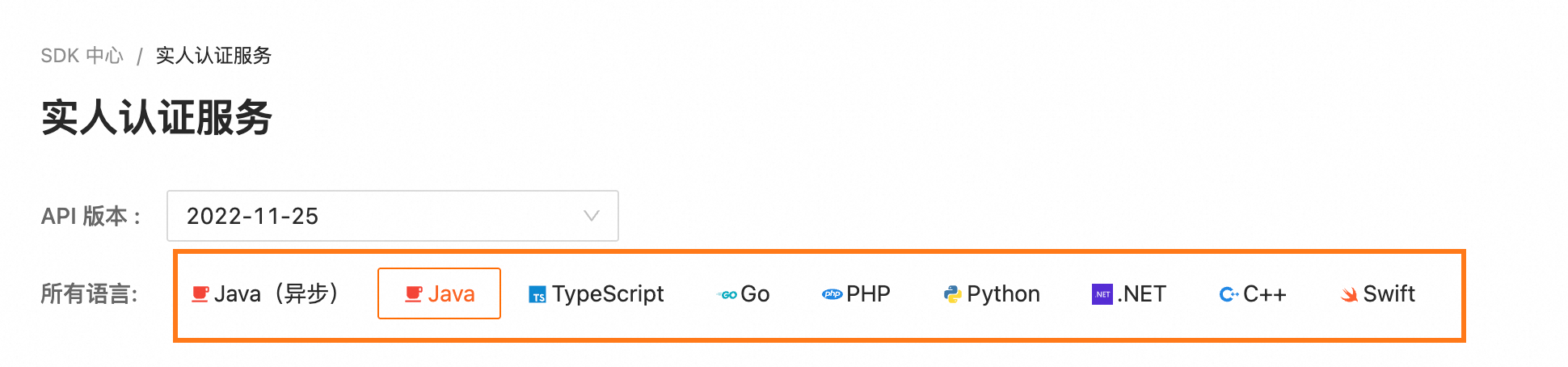This screenshot has height=367, width=1568.
Task: Click the 实人认证服务 page heading
Action: coord(157,118)
